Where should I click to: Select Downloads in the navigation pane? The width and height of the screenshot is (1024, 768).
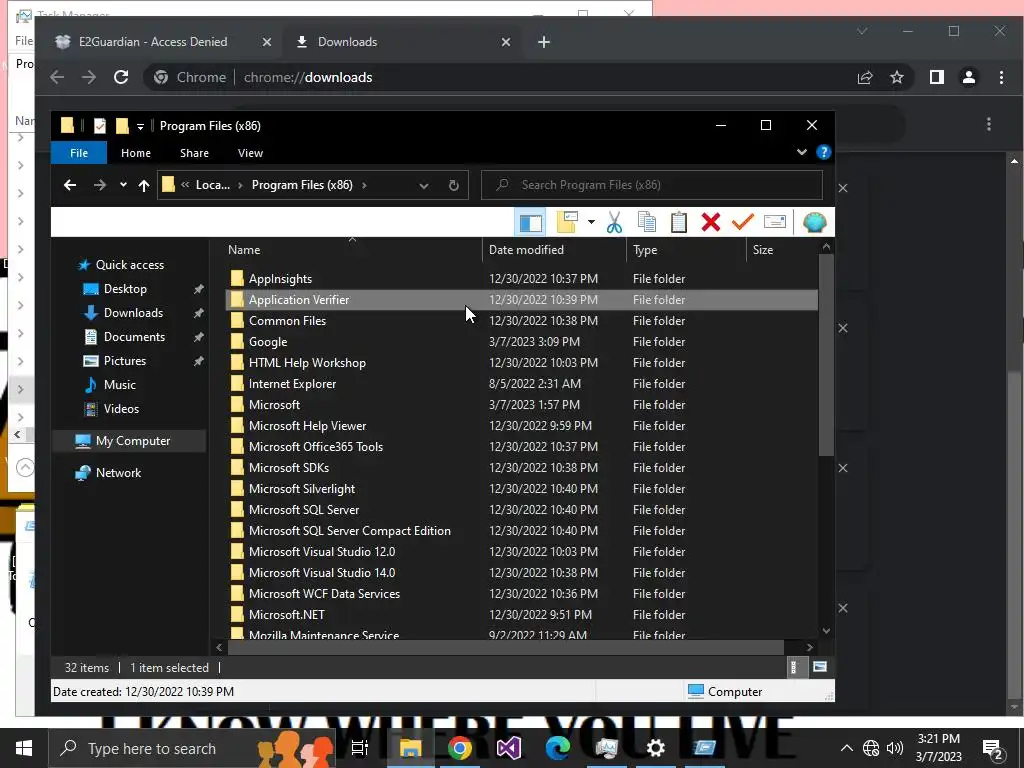[x=133, y=313]
